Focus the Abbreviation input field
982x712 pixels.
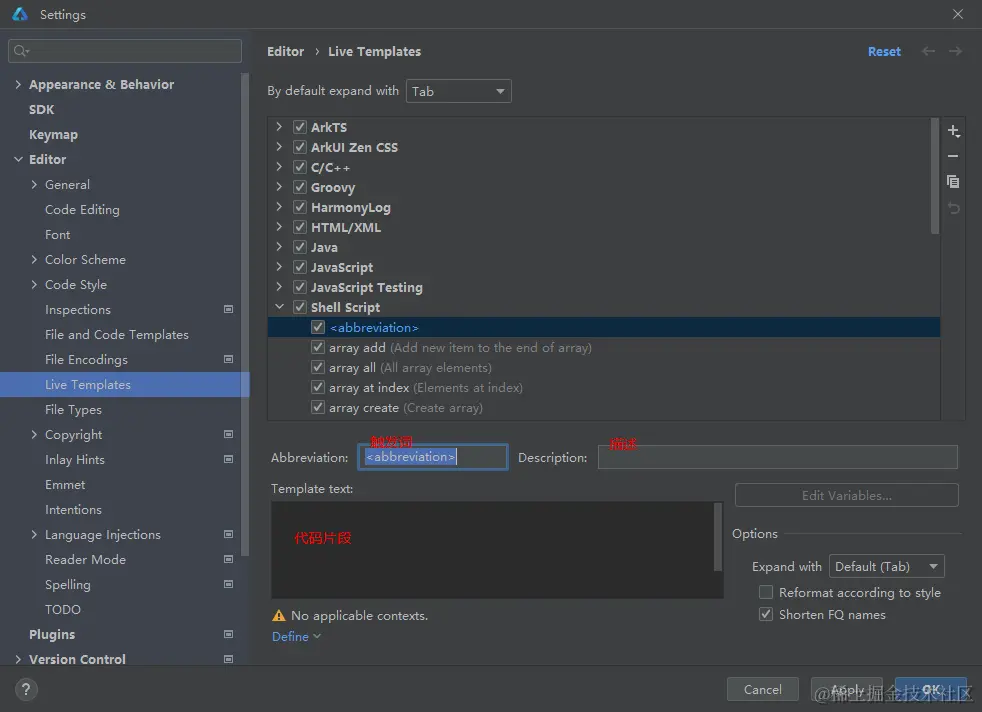click(433, 457)
